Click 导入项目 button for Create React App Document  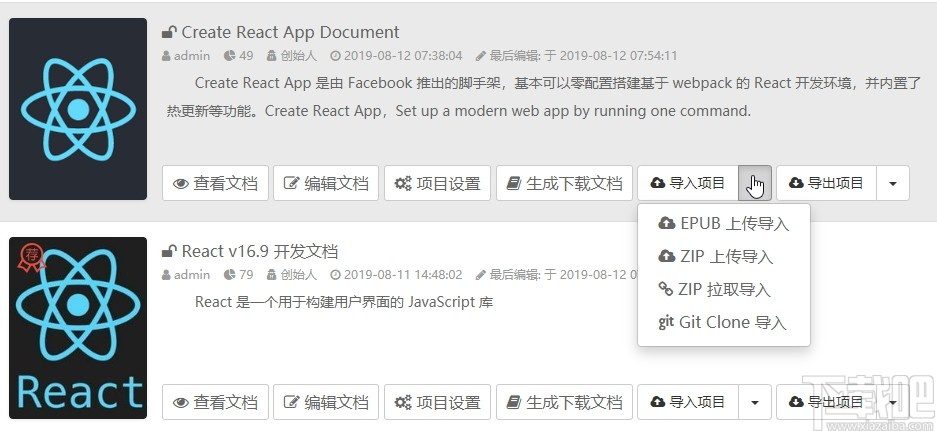[x=688, y=183]
